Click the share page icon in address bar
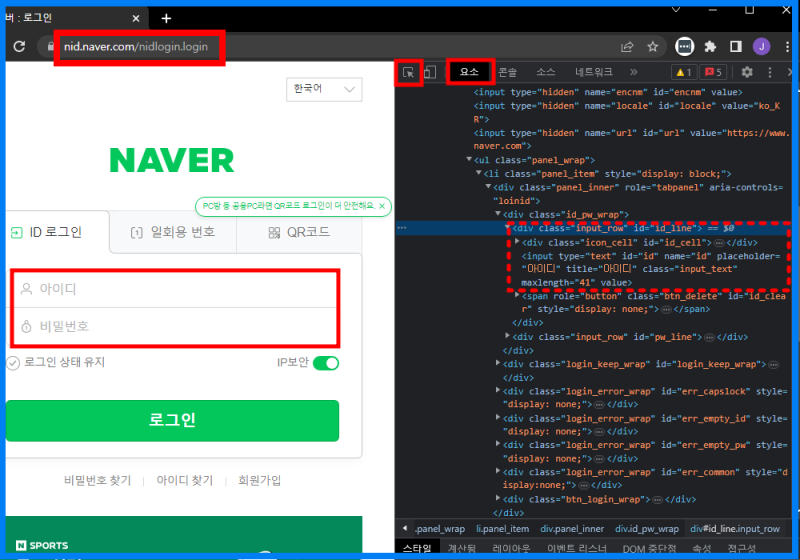The width and height of the screenshot is (800, 560). (627, 47)
